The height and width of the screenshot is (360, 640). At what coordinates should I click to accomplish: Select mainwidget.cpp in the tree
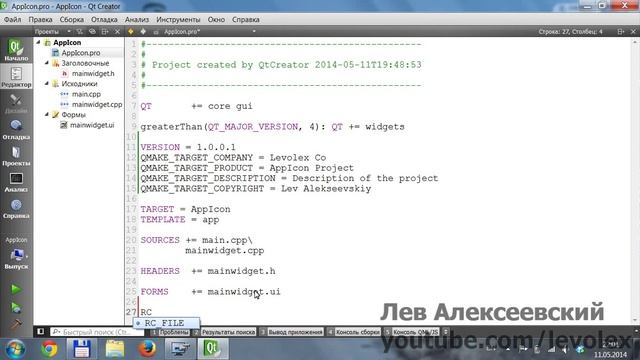(x=97, y=104)
